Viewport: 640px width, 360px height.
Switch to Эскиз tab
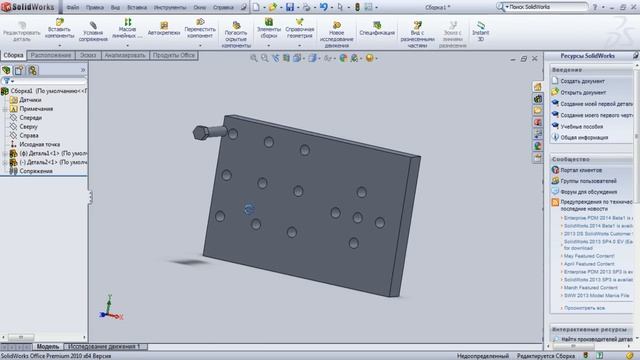[88, 55]
